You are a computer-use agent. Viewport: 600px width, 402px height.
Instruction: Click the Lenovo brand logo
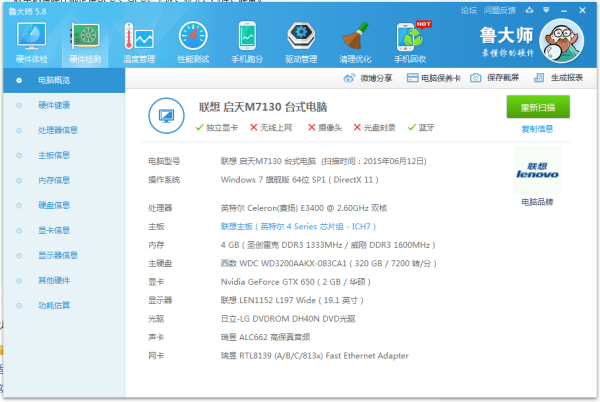click(x=537, y=170)
